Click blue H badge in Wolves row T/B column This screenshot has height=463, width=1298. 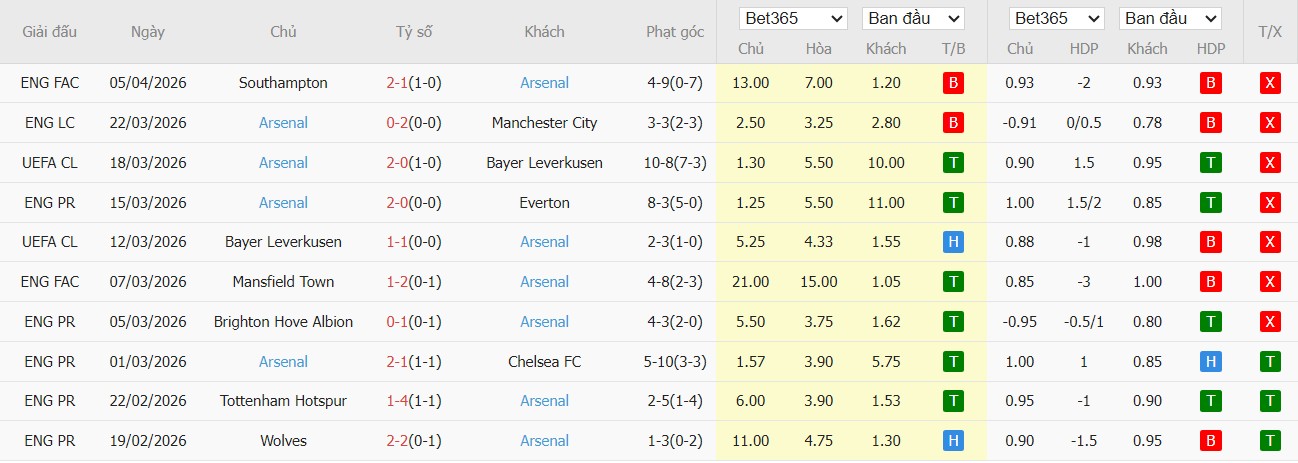[953, 441]
